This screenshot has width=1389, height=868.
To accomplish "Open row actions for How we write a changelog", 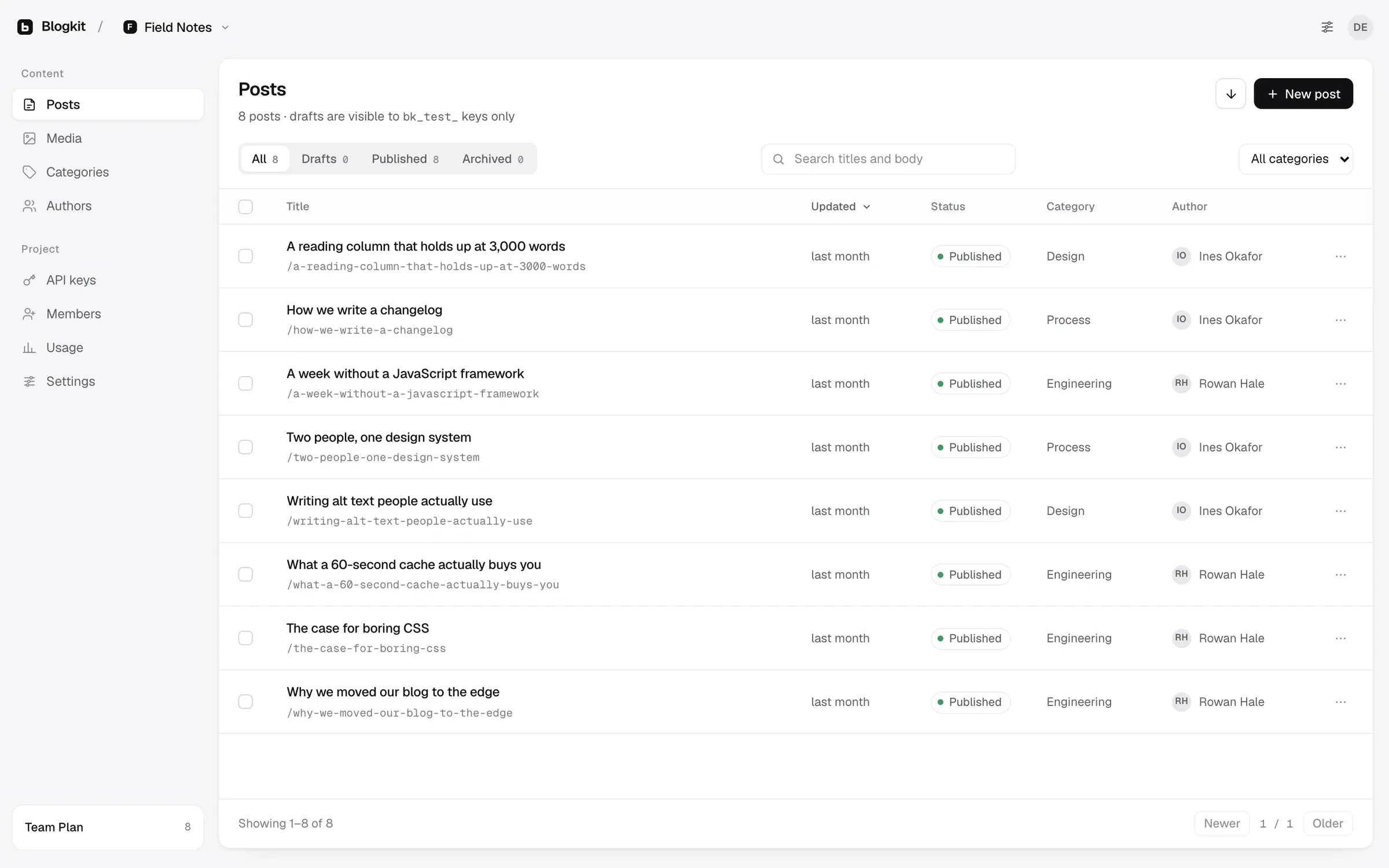I will pyautogui.click(x=1340, y=320).
